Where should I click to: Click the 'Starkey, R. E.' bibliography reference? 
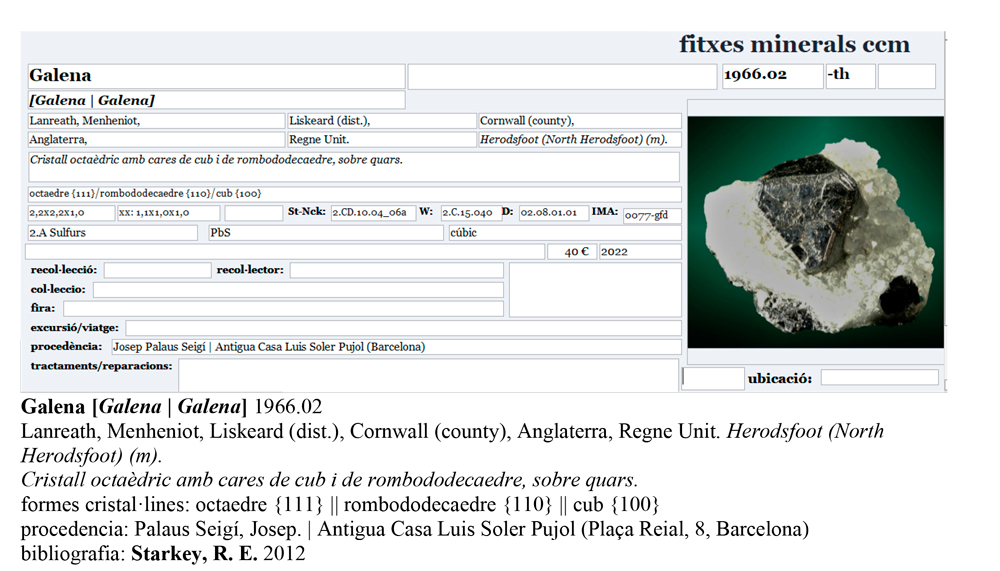(x=195, y=554)
